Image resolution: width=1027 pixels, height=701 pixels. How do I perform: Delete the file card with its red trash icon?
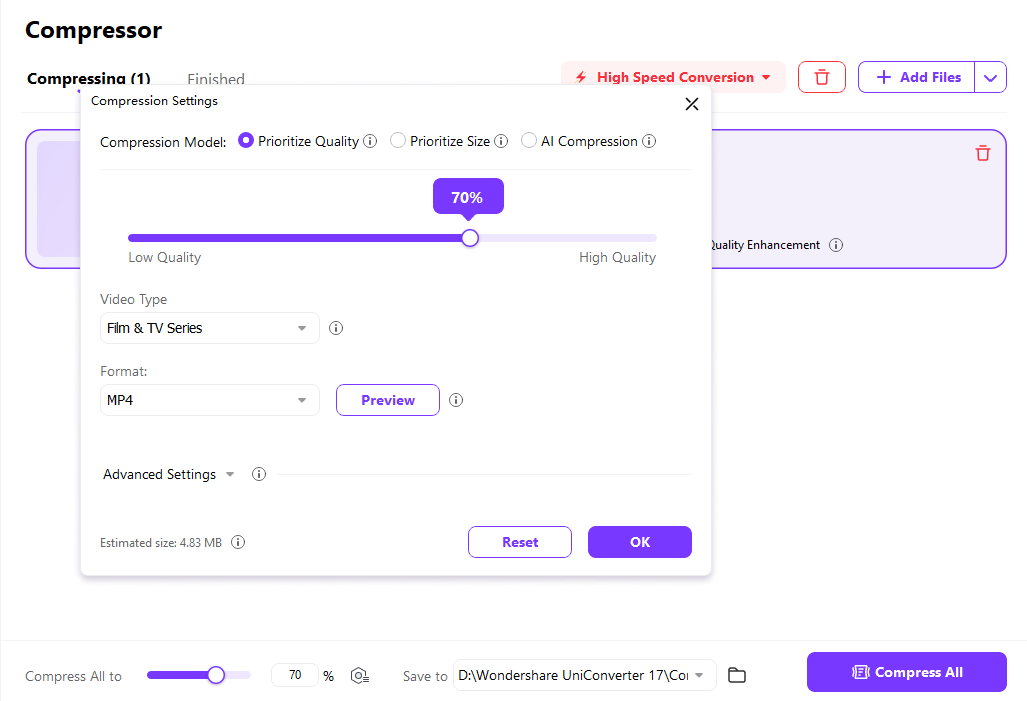pyautogui.click(x=982, y=153)
